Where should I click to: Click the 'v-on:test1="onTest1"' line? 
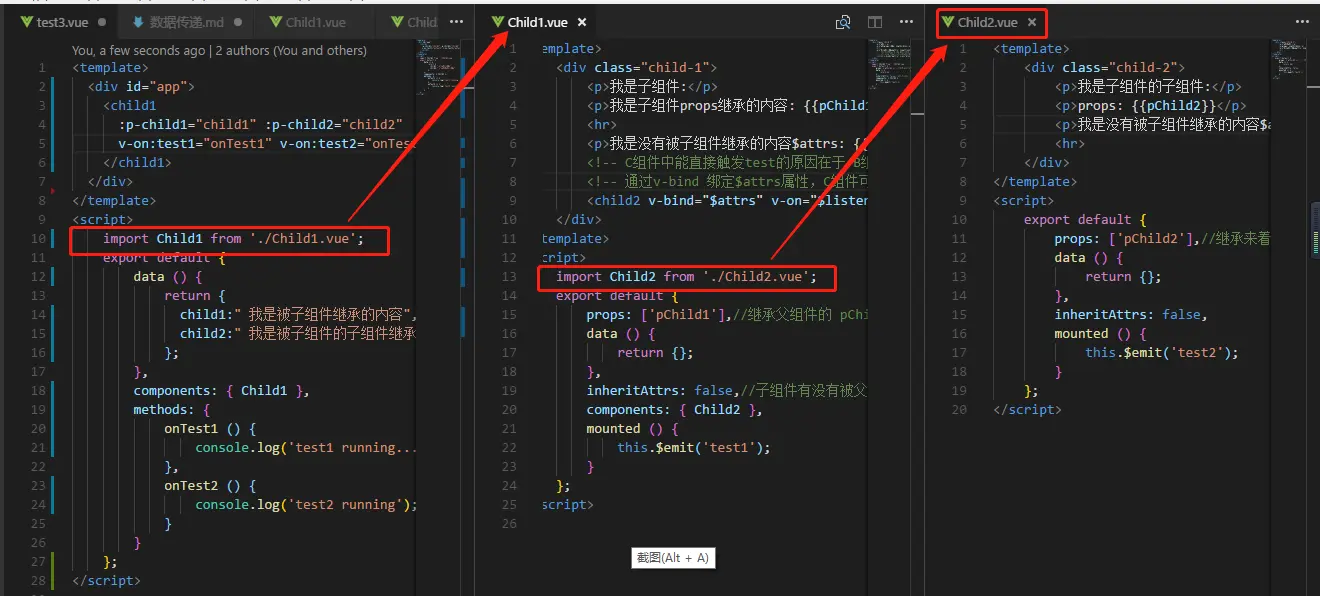(266, 144)
